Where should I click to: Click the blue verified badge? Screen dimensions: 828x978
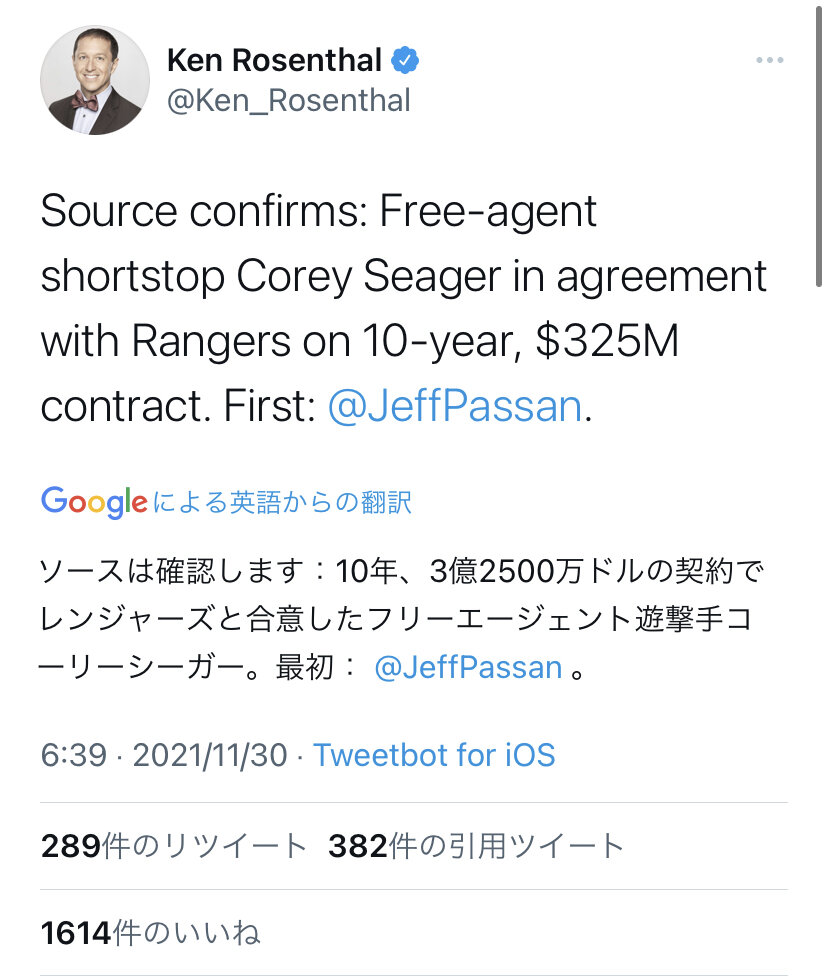coord(405,61)
